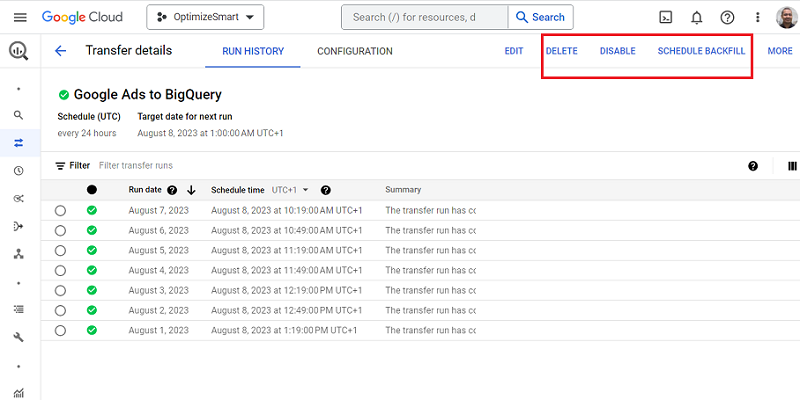Open the list-style settings sidebar icon
The image size is (800, 400).
point(19,309)
